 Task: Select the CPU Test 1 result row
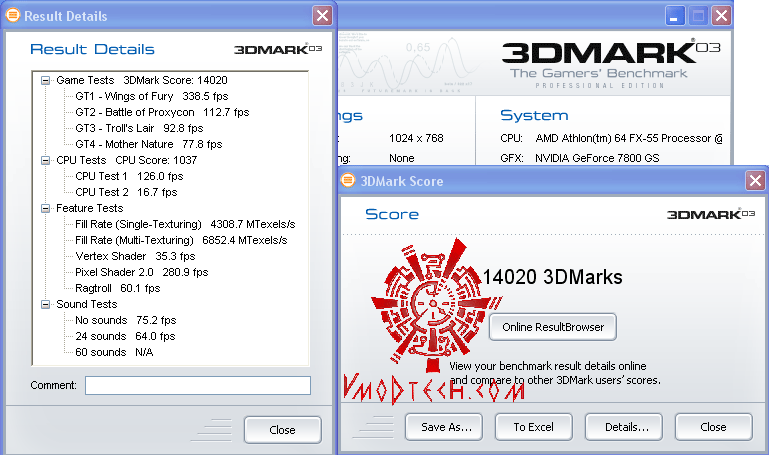pyautogui.click(x=129, y=176)
